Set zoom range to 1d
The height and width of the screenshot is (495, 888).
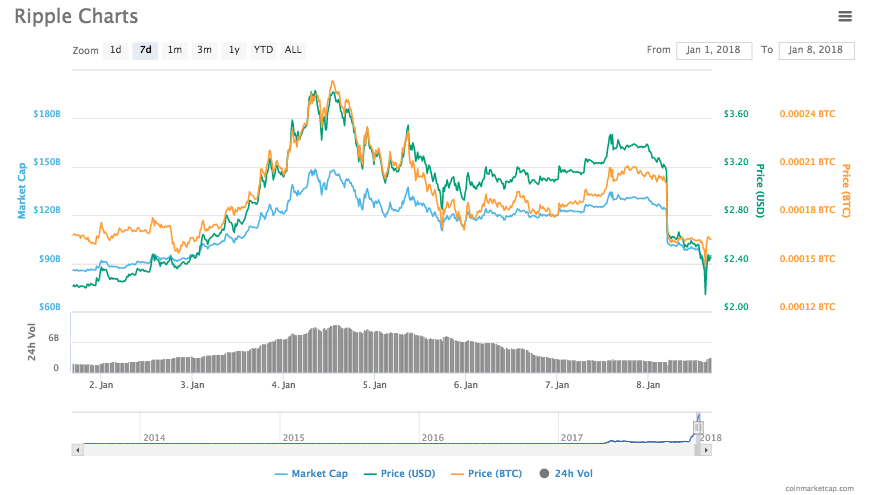(116, 50)
